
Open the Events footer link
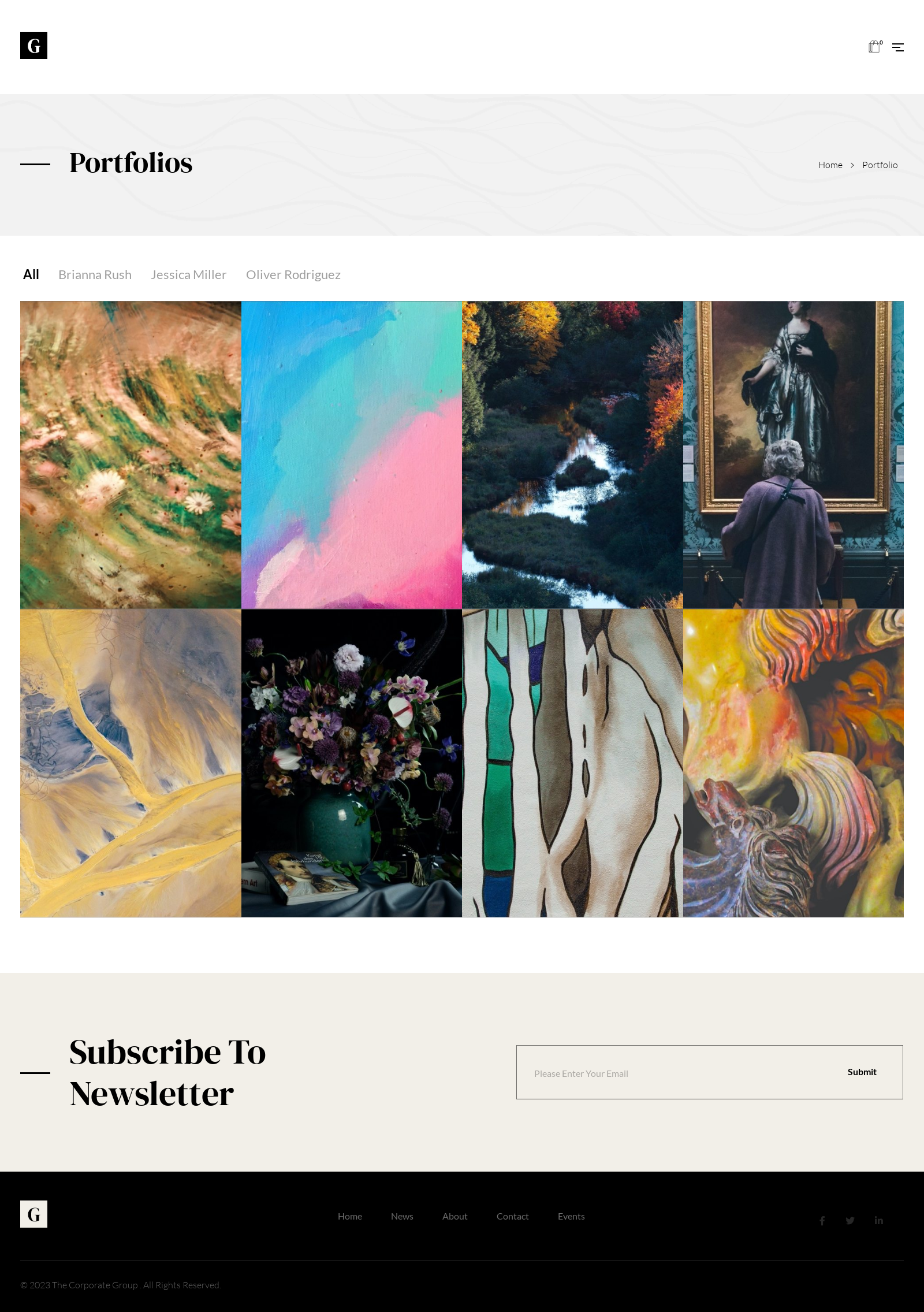coord(571,1216)
